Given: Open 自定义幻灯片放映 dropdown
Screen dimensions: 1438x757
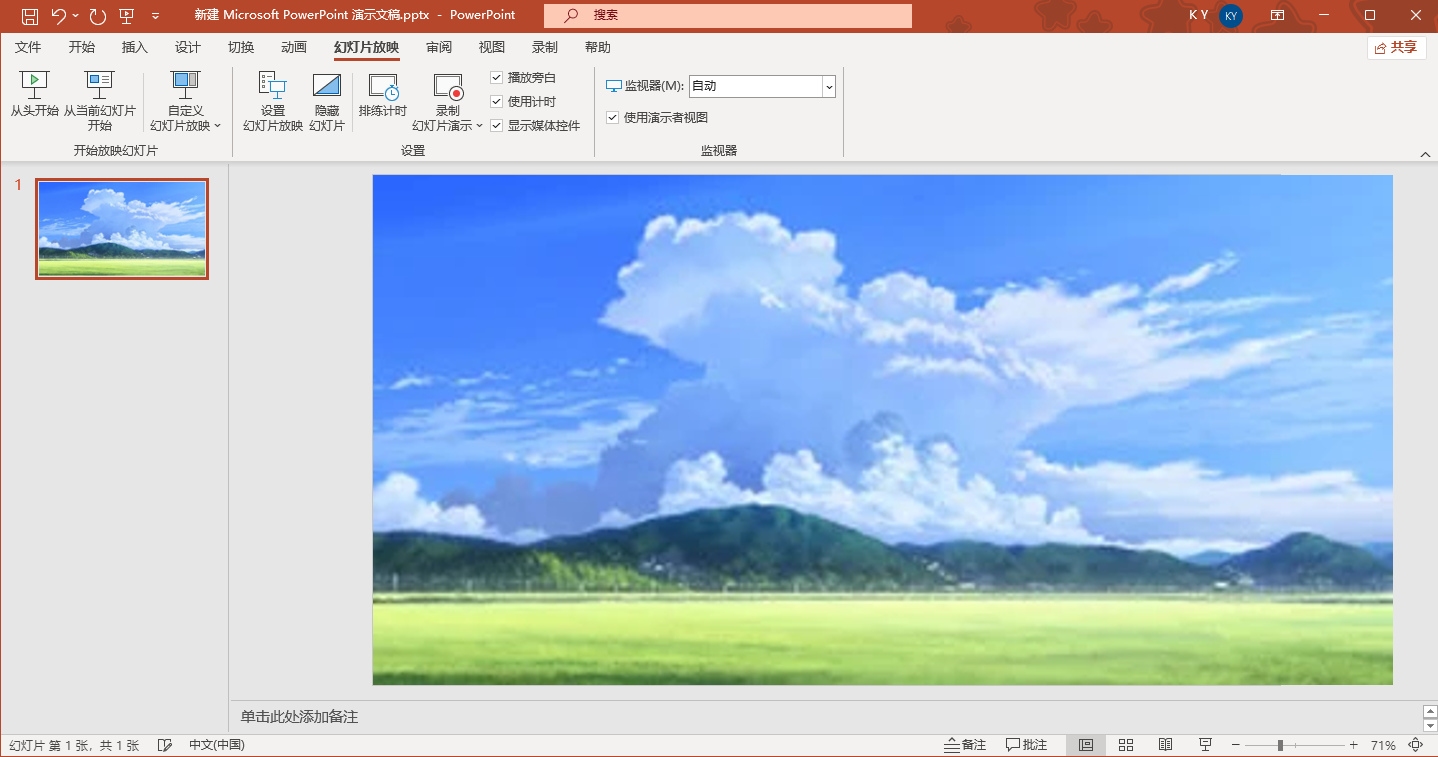Looking at the screenshot, I should [186, 102].
